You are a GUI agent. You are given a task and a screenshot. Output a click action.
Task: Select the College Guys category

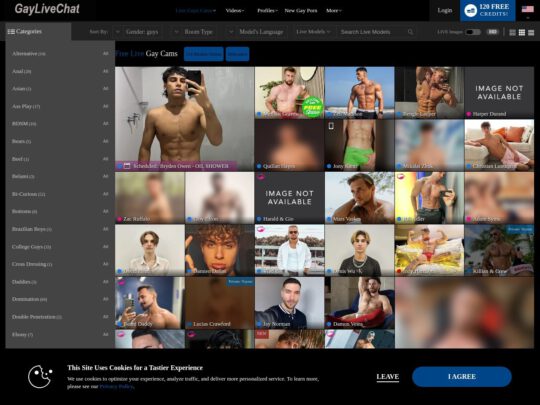pyautogui.click(x=31, y=247)
